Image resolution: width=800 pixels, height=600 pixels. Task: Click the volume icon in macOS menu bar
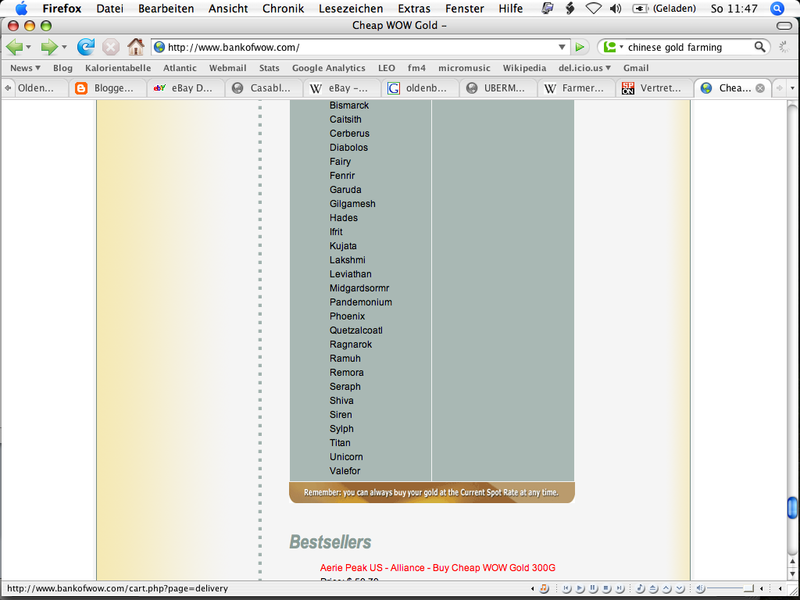click(615, 8)
